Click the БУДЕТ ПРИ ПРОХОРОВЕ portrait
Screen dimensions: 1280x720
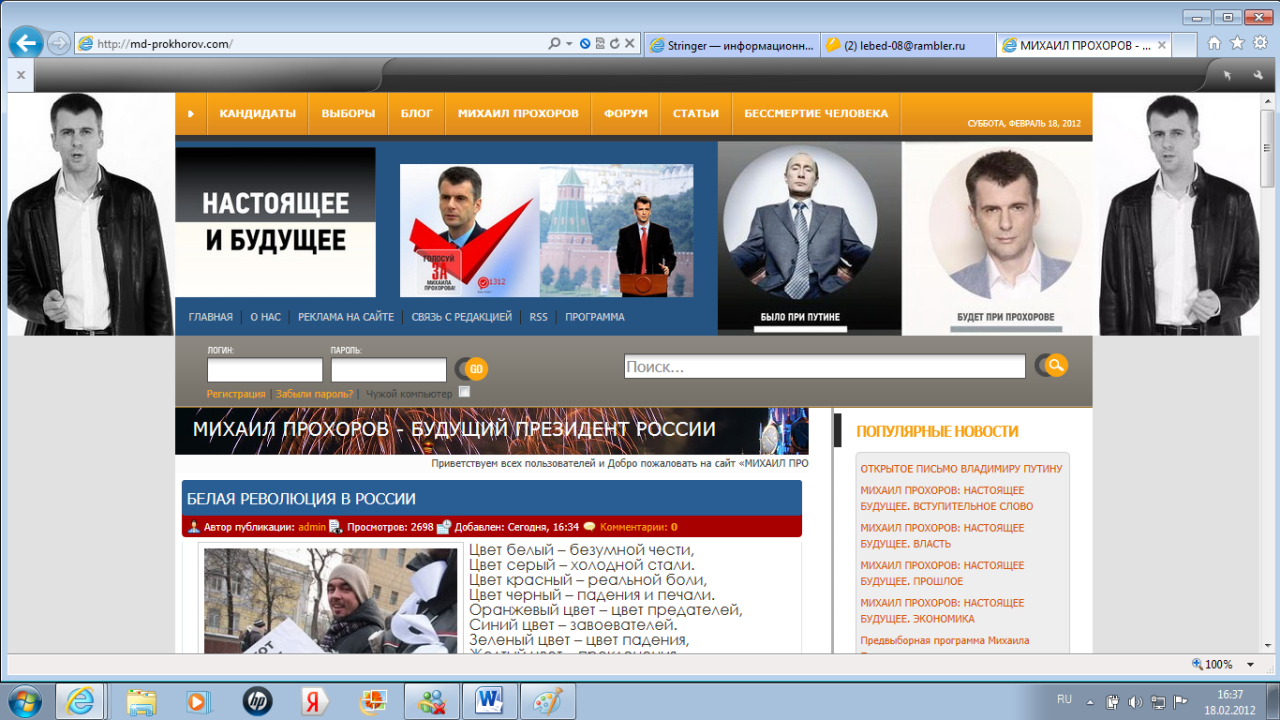[x=997, y=238]
